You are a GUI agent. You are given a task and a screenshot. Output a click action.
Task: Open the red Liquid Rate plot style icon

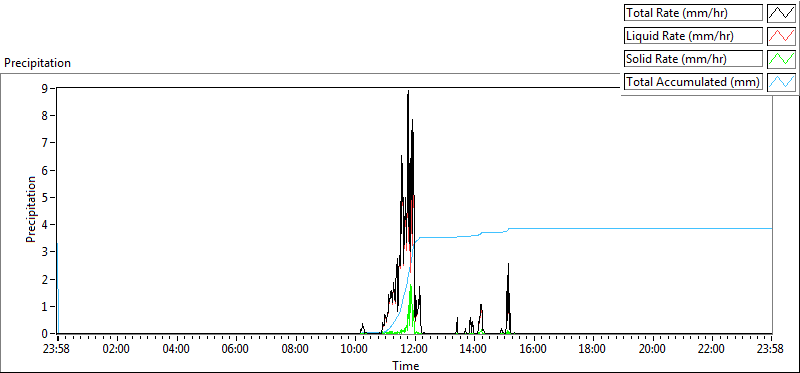(x=781, y=36)
